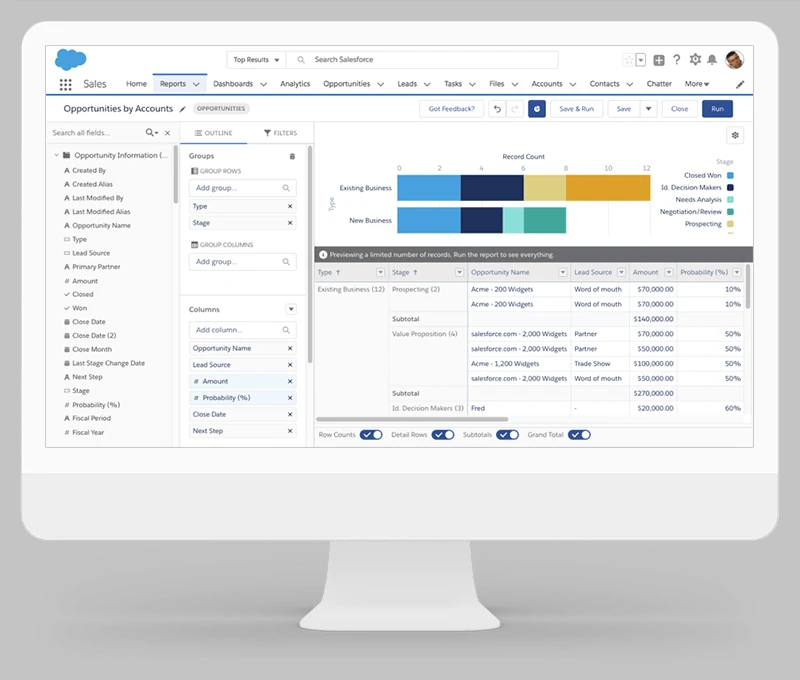800x680 pixels.
Task: Click the Got Feedback? button
Action: 451,109
